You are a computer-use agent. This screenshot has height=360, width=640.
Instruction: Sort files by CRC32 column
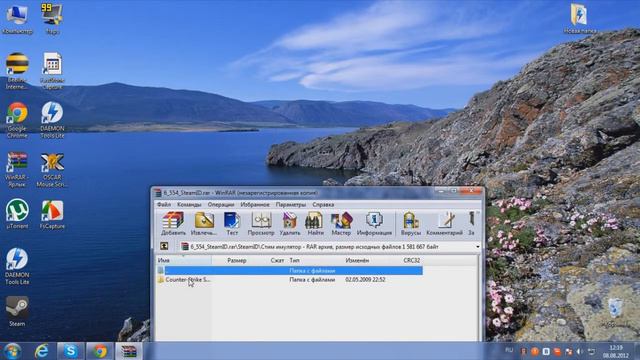click(x=411, y=260)
